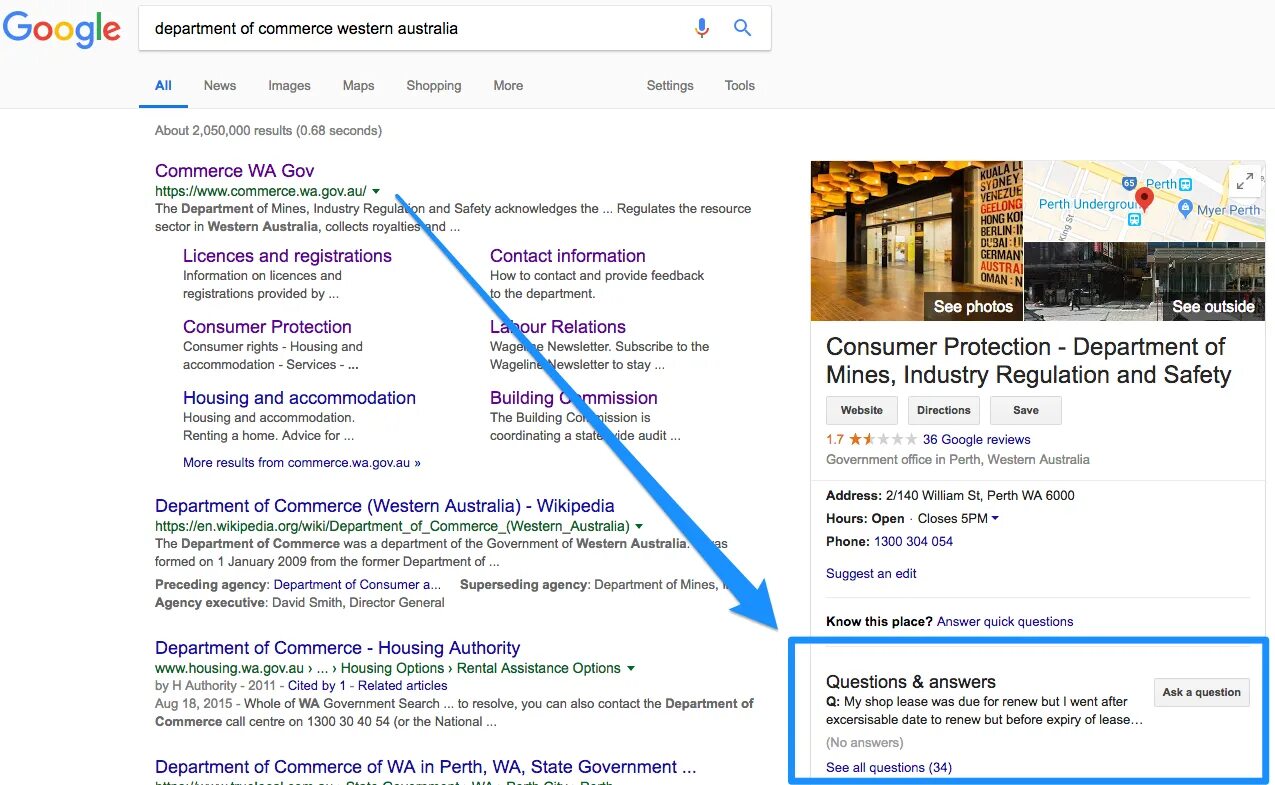1275x785 pixels.
Task: Expand the Closes 5PM hours dropdown
Action: [x=958, y=518]
